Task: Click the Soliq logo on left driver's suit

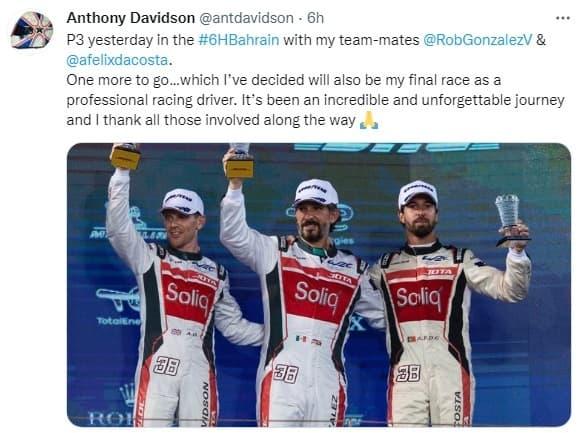Action: tap(187, 296)
